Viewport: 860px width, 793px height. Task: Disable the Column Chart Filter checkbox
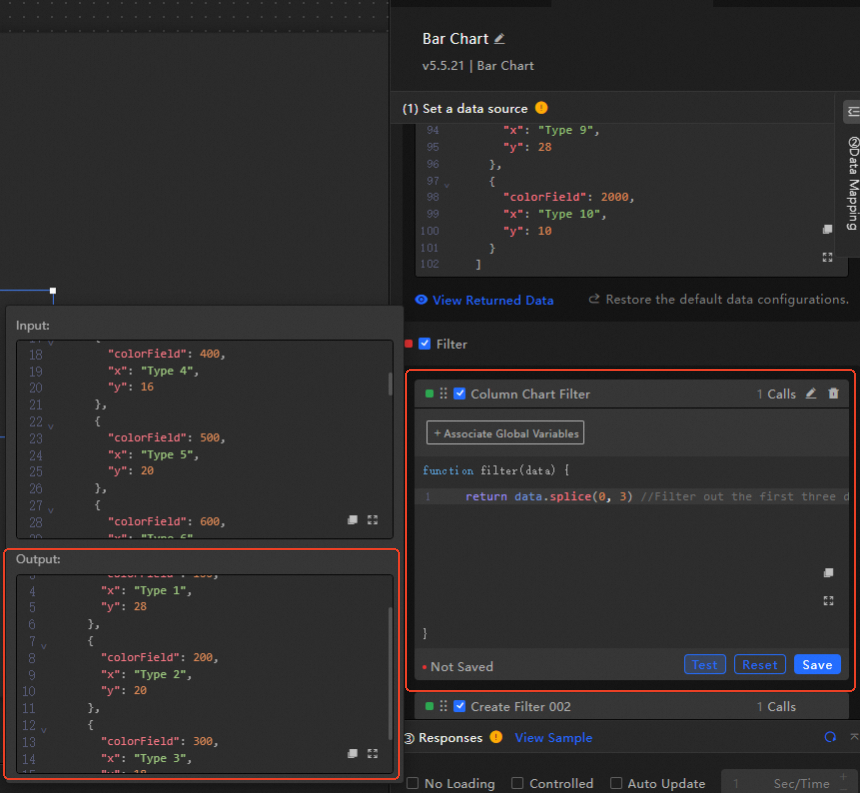[460, 394]
